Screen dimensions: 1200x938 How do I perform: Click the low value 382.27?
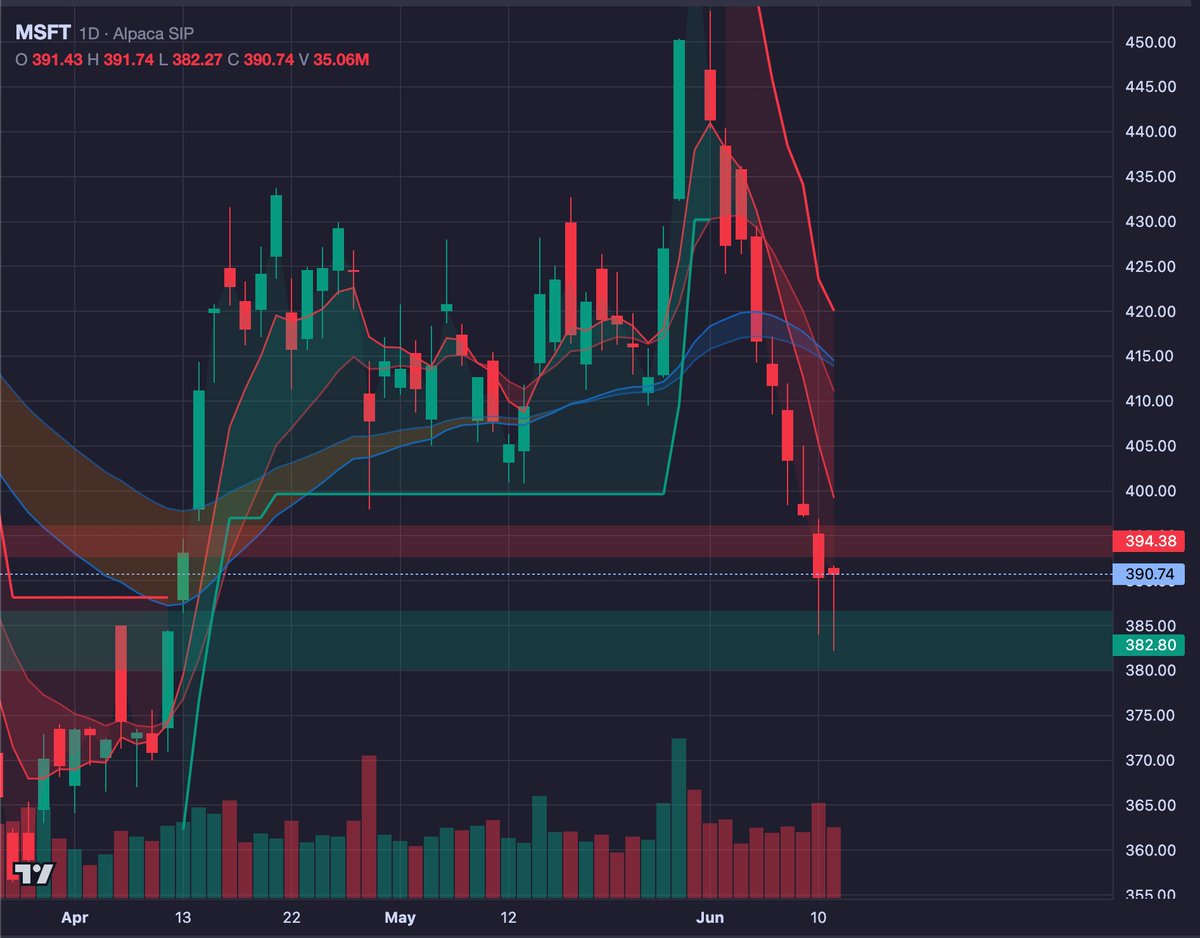[197, 60]
